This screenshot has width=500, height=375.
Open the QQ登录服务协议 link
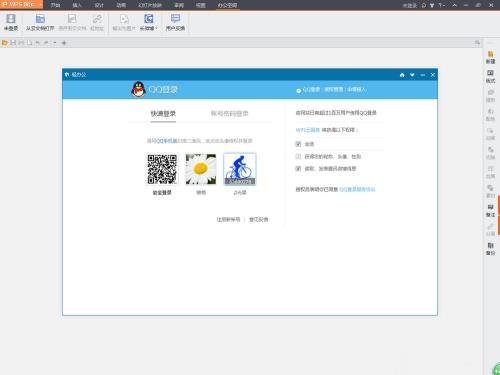[357, 189]
